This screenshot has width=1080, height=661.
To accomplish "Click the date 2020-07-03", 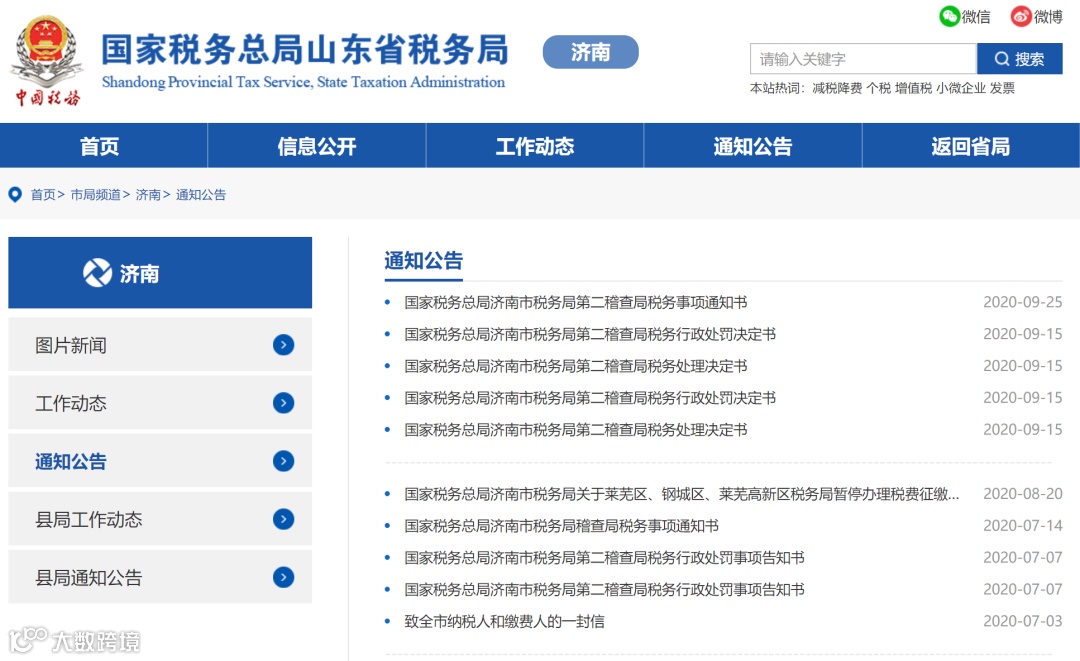I will 1022,622.
